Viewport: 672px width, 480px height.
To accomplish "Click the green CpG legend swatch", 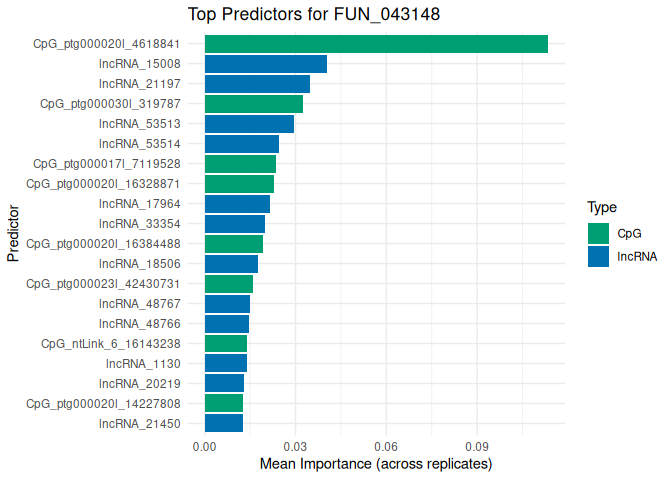I will 598,233.
